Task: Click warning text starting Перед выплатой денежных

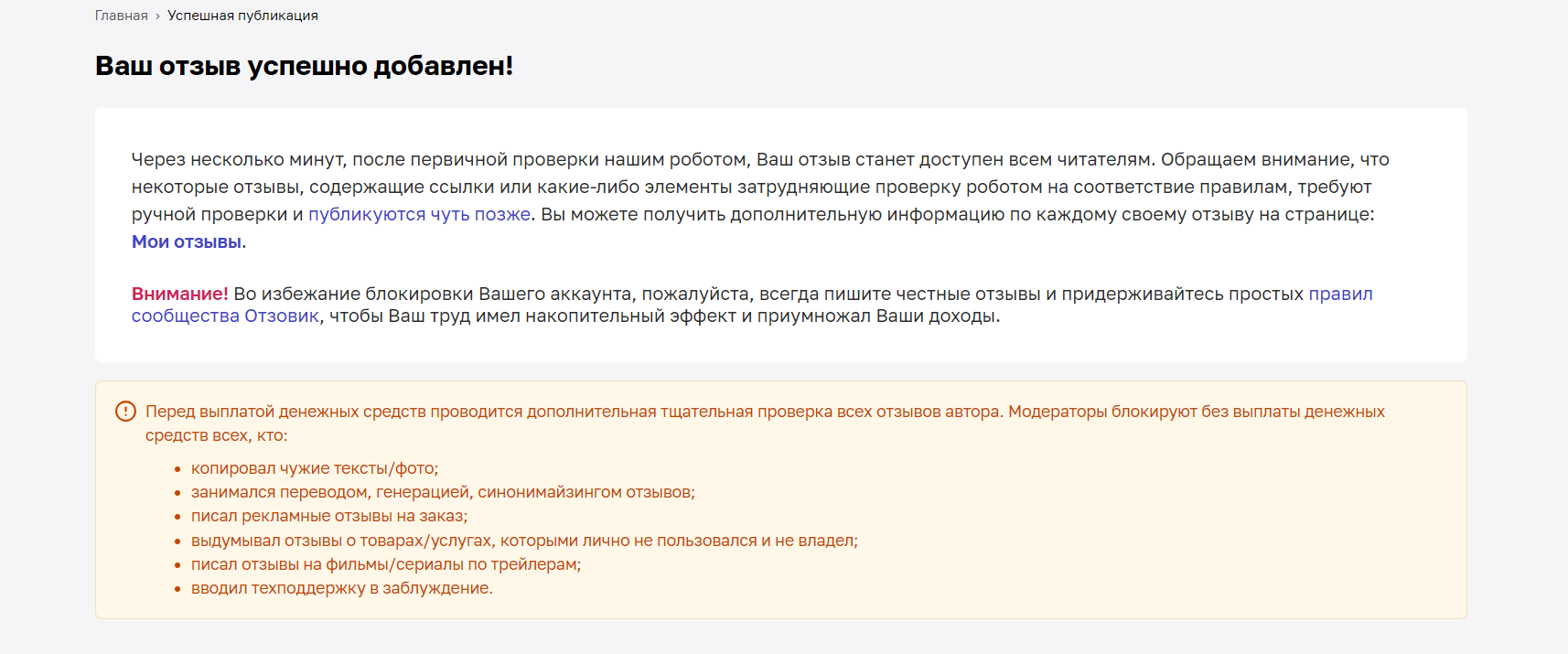Action: point(765,423)
